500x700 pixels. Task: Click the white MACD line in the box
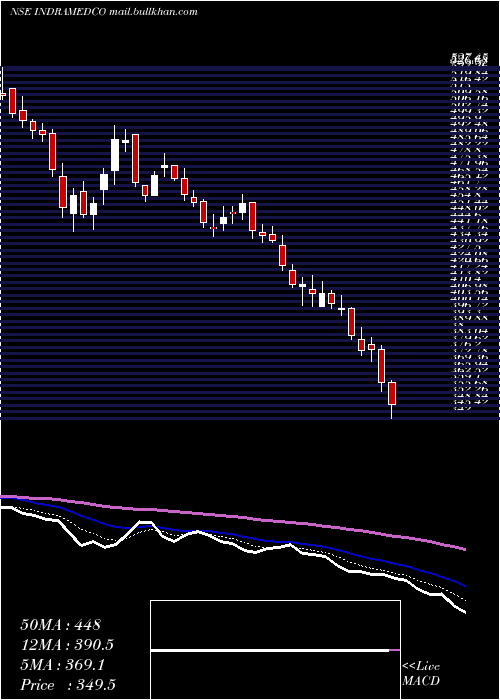270,651
